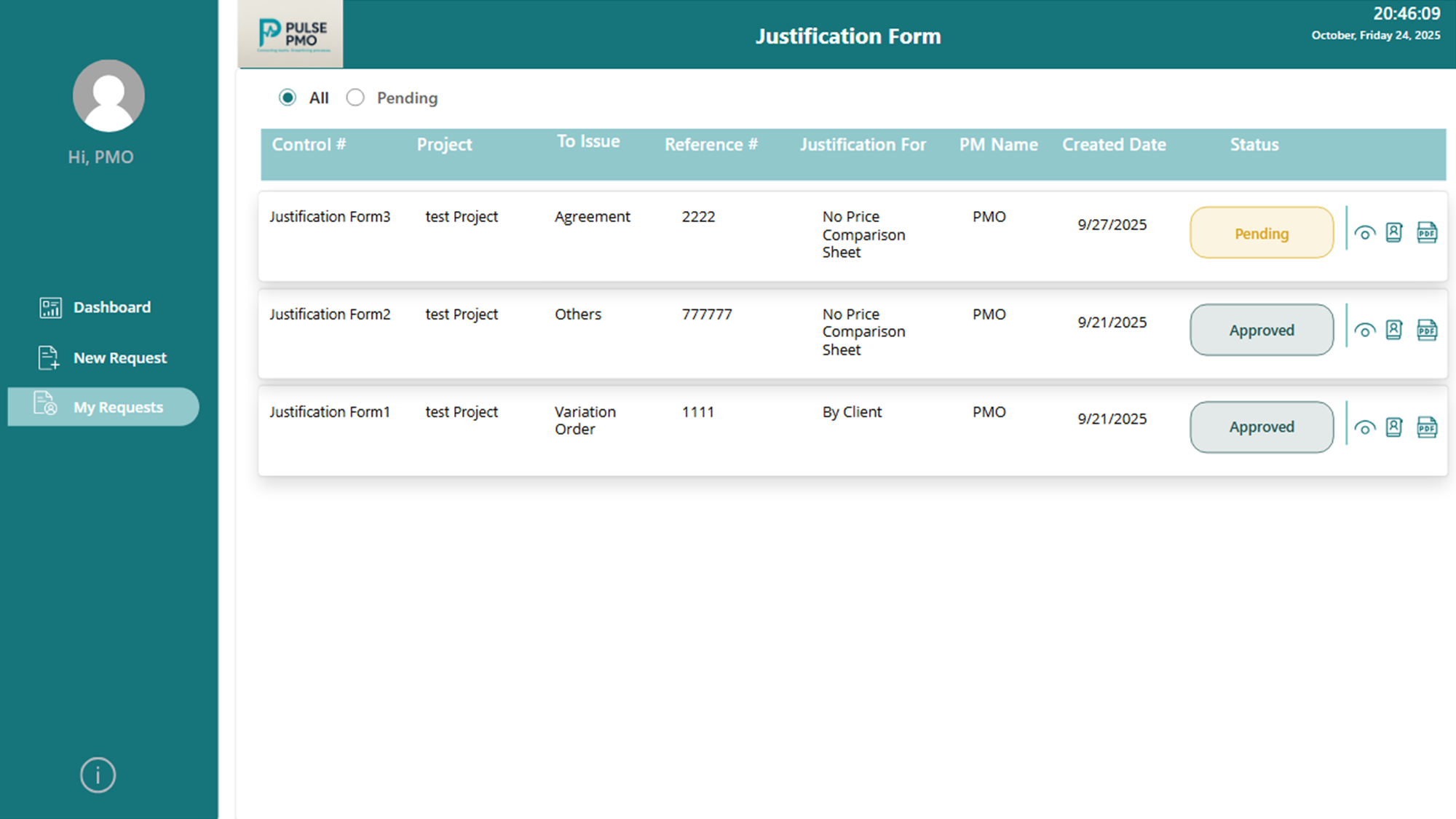Image resolution: width=1456 pixels, height=819 pixels.
Task: Click the New Request sidebar icon
Action: pyautogui.click(x=49, y=357)
